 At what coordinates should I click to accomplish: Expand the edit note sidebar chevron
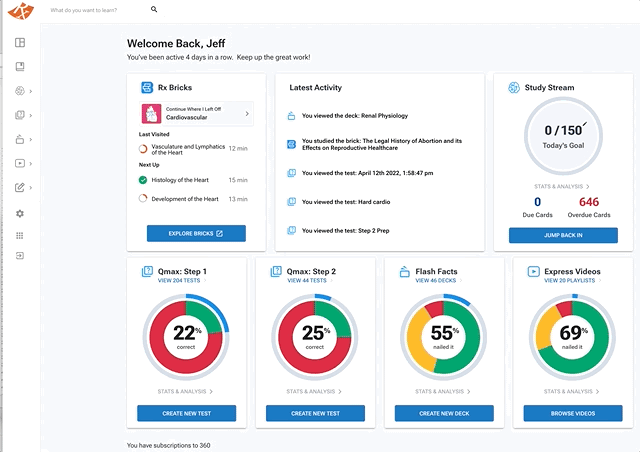pos(31,188)
